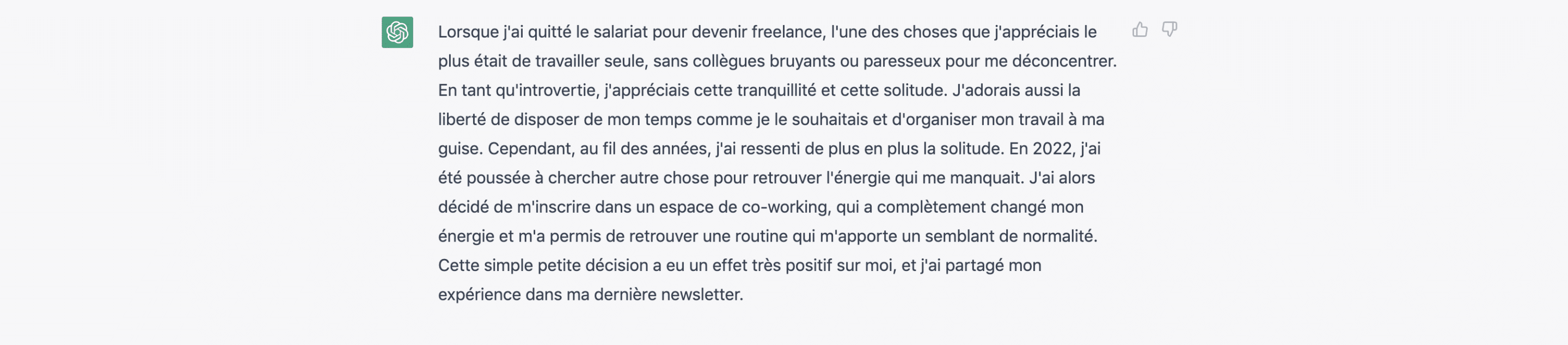Click the thumbs down feedback icon

tap(1169, 29)
